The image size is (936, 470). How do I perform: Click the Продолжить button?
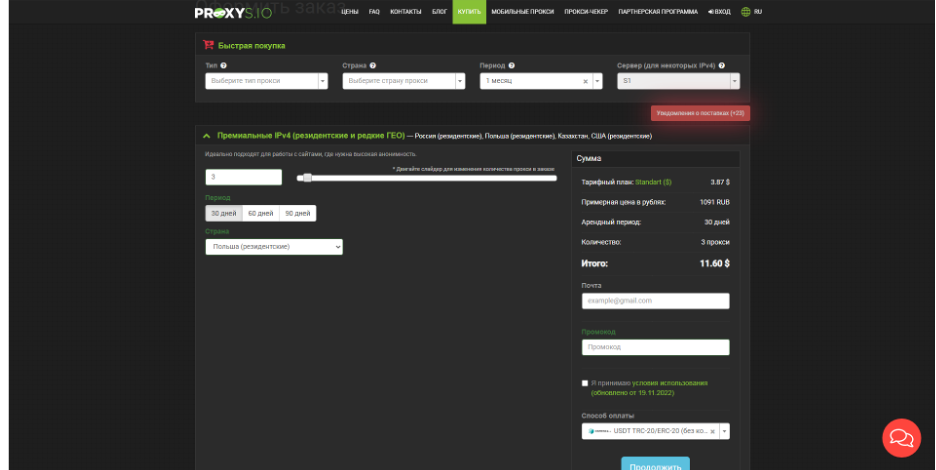[x=655, y=464]
